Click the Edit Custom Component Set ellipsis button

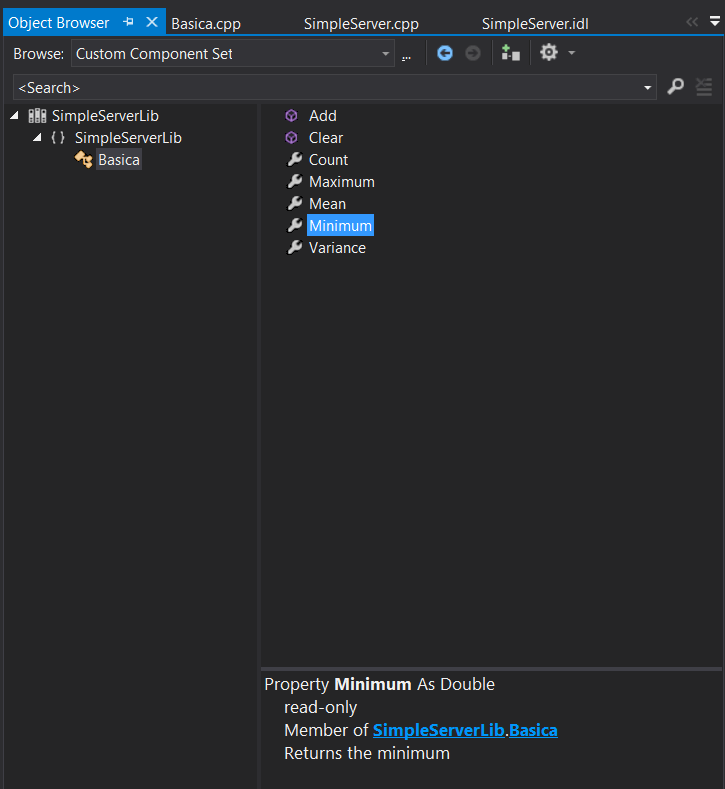(406, 54)
